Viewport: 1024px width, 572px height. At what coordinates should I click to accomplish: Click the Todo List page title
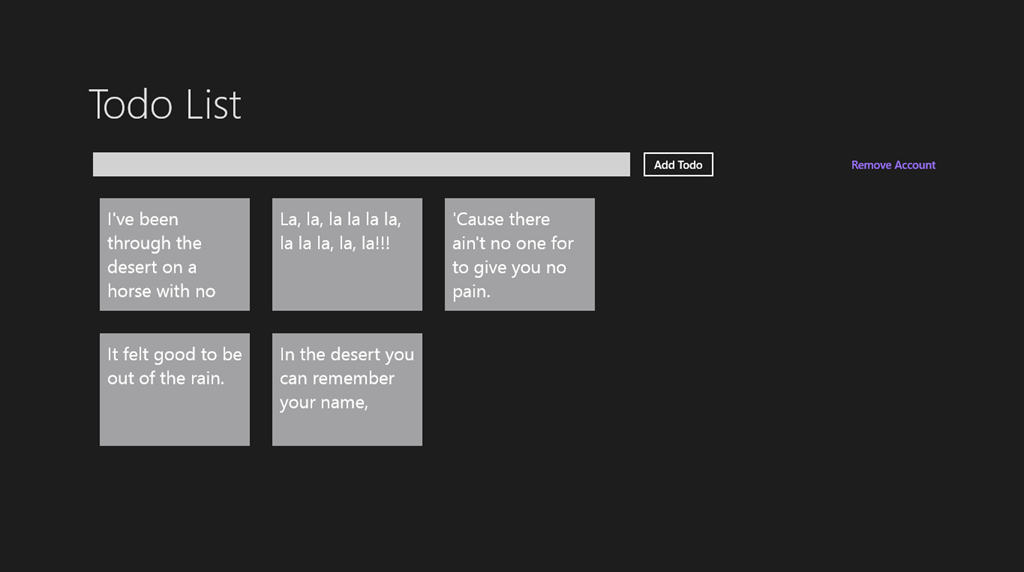click(165, 104)
